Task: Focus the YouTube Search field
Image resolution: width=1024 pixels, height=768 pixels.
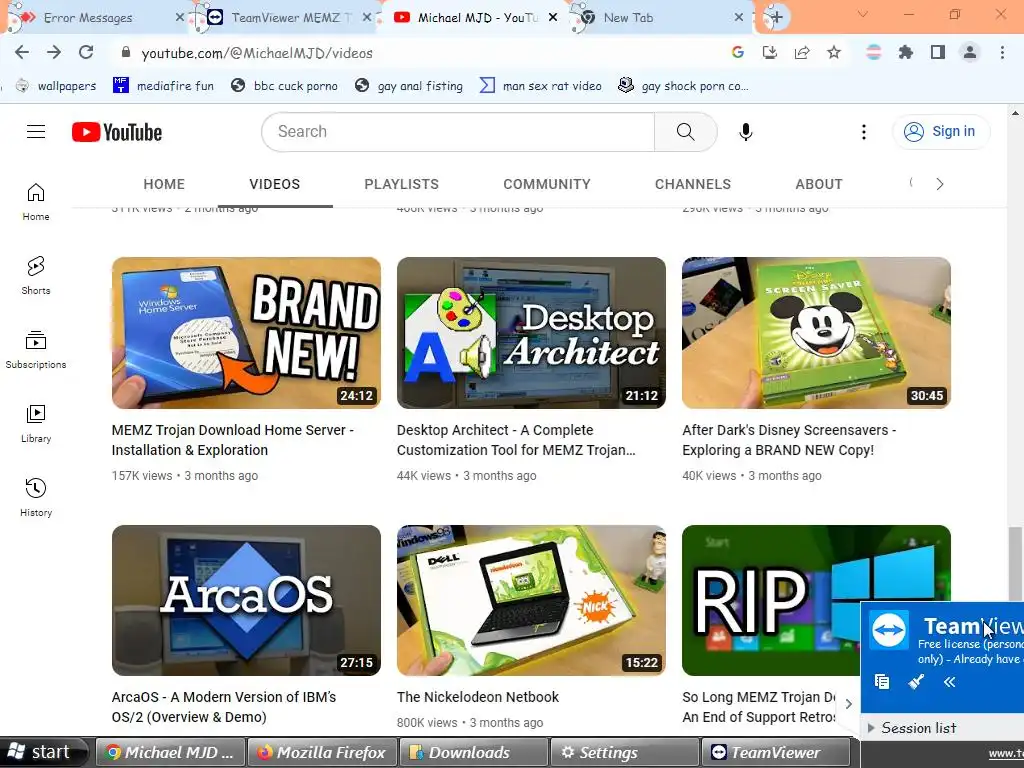Action: coord(458,132)
